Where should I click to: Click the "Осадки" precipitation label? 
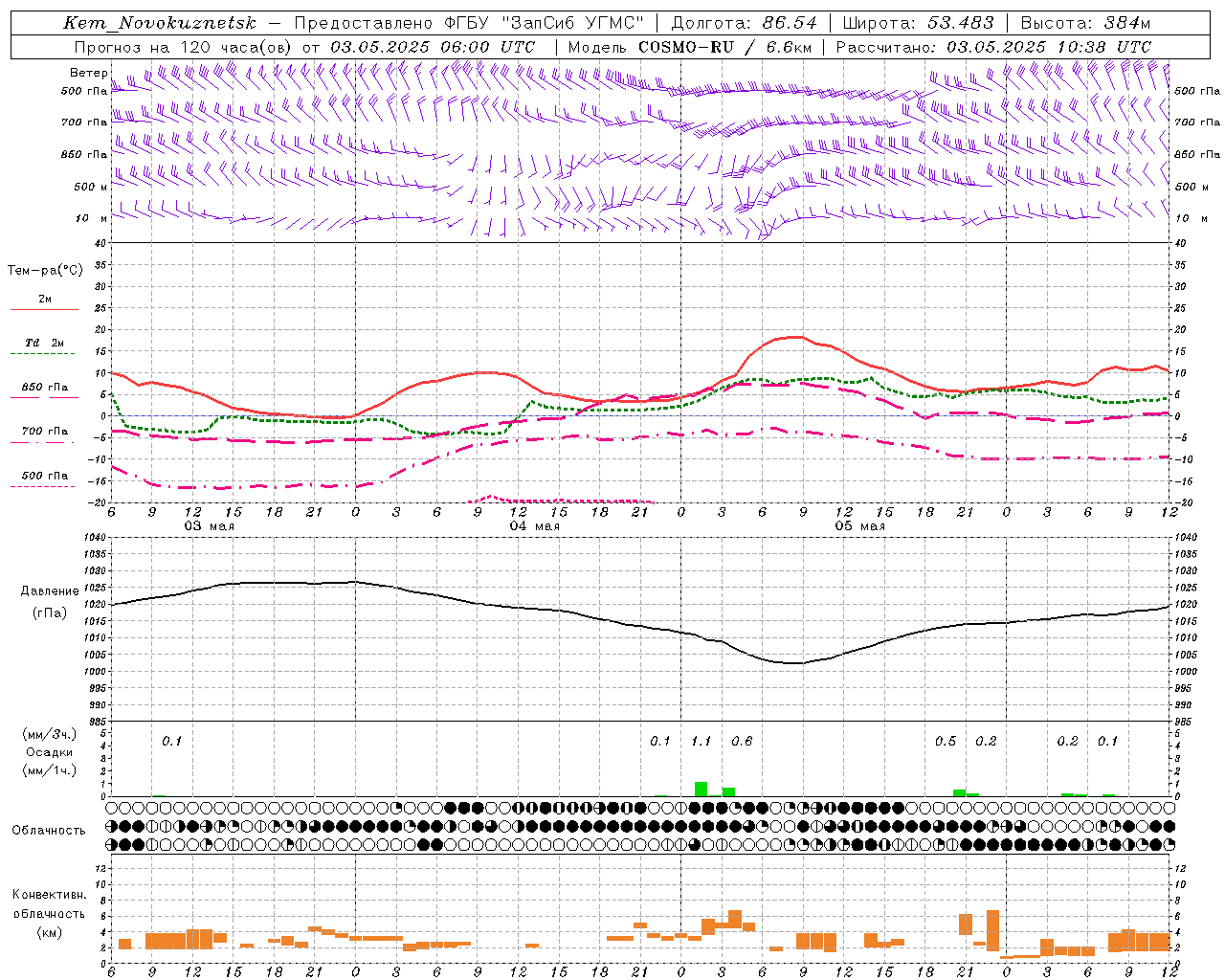point(50,752)
